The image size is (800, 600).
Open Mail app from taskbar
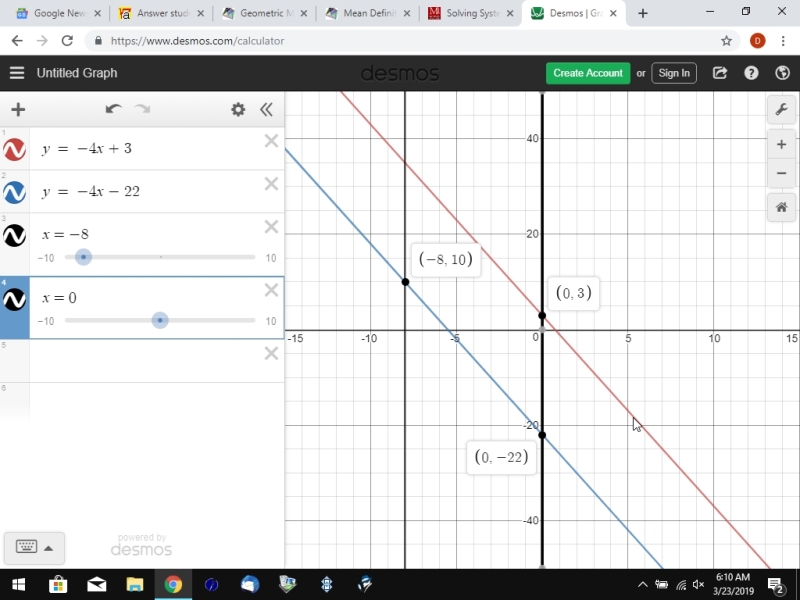pyautogui.click(x=96, y=584)
